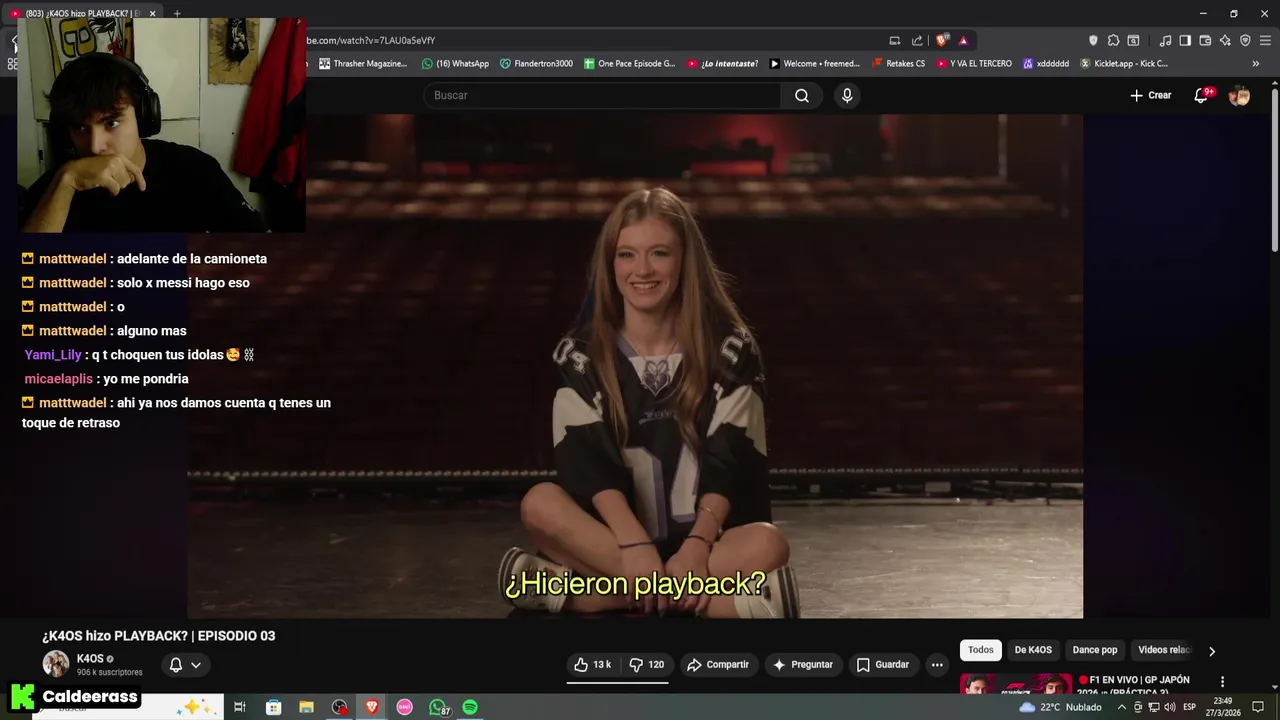The height and width of the screenshot is (720, 1280).
Task: Select the Dance pop filter chip
Action: pyautogui.click(x=1095, y=650)
